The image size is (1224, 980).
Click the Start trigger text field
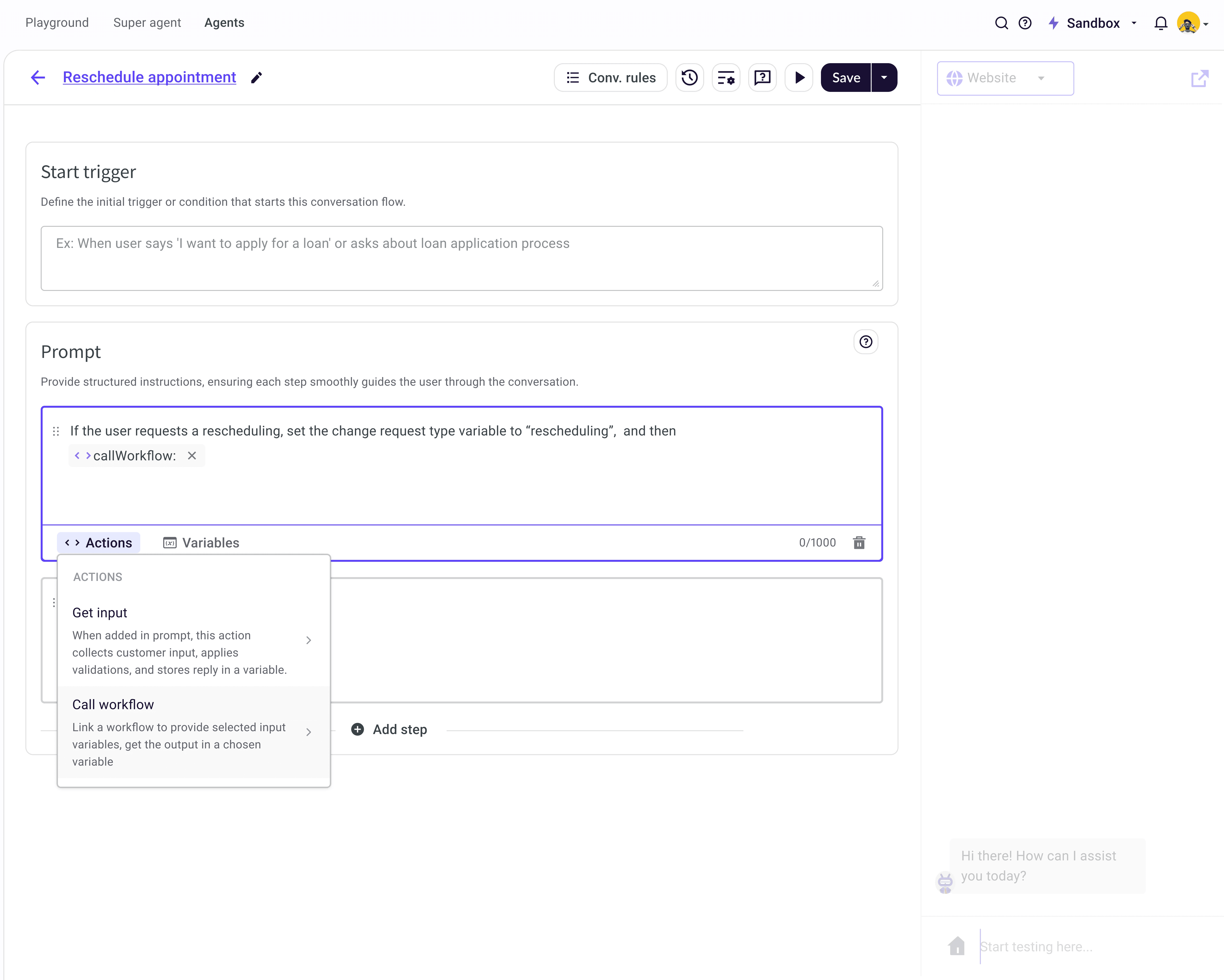pyautogui.click(x=461, y=258)
